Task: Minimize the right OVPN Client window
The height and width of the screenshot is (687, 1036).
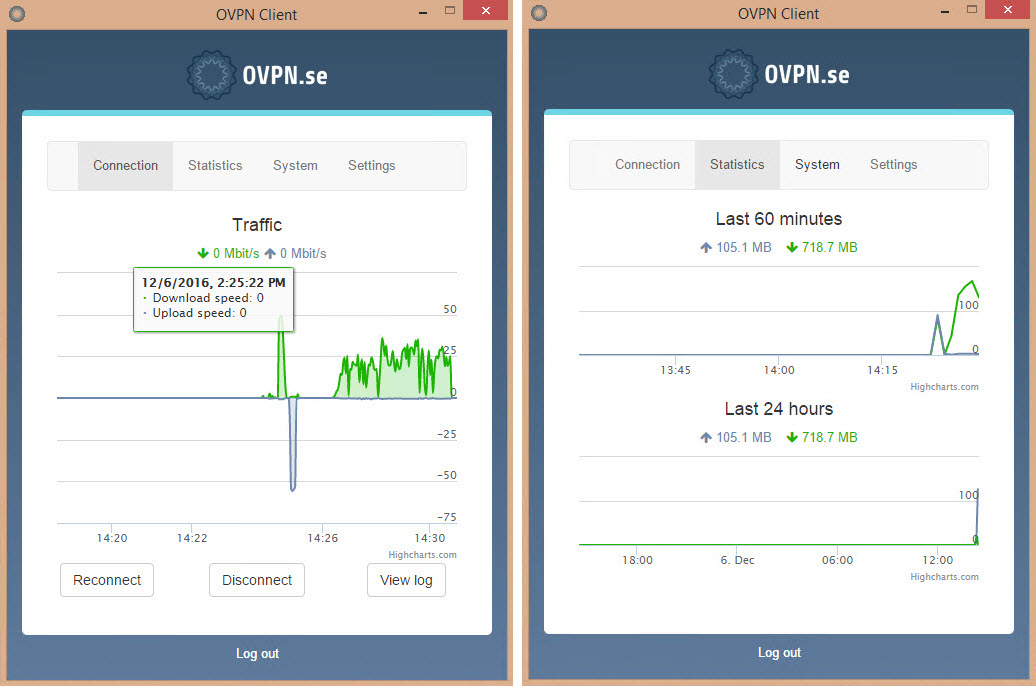Action: click(945, 12)
